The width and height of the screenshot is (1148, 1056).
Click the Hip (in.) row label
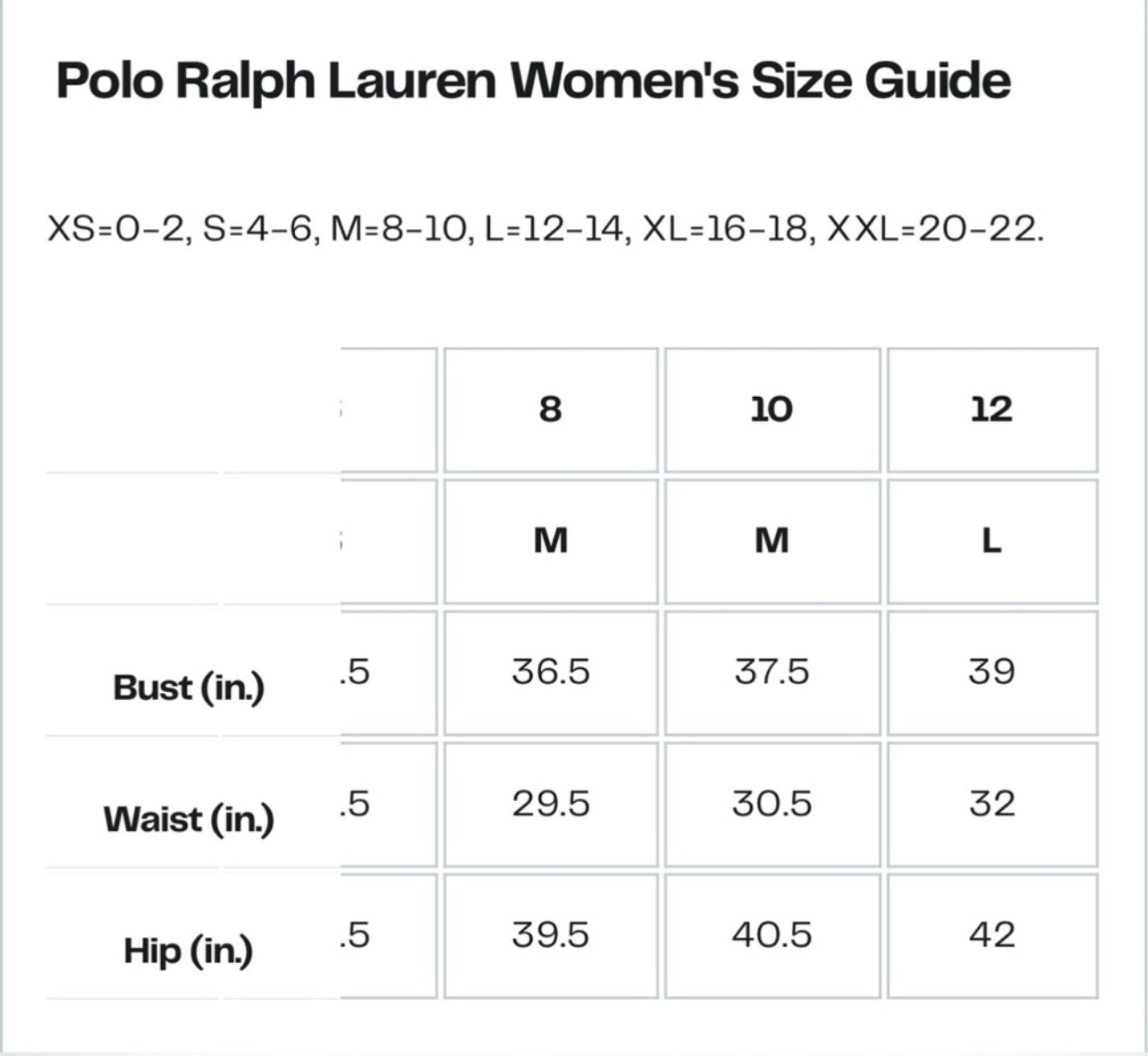tap(189, 950)
